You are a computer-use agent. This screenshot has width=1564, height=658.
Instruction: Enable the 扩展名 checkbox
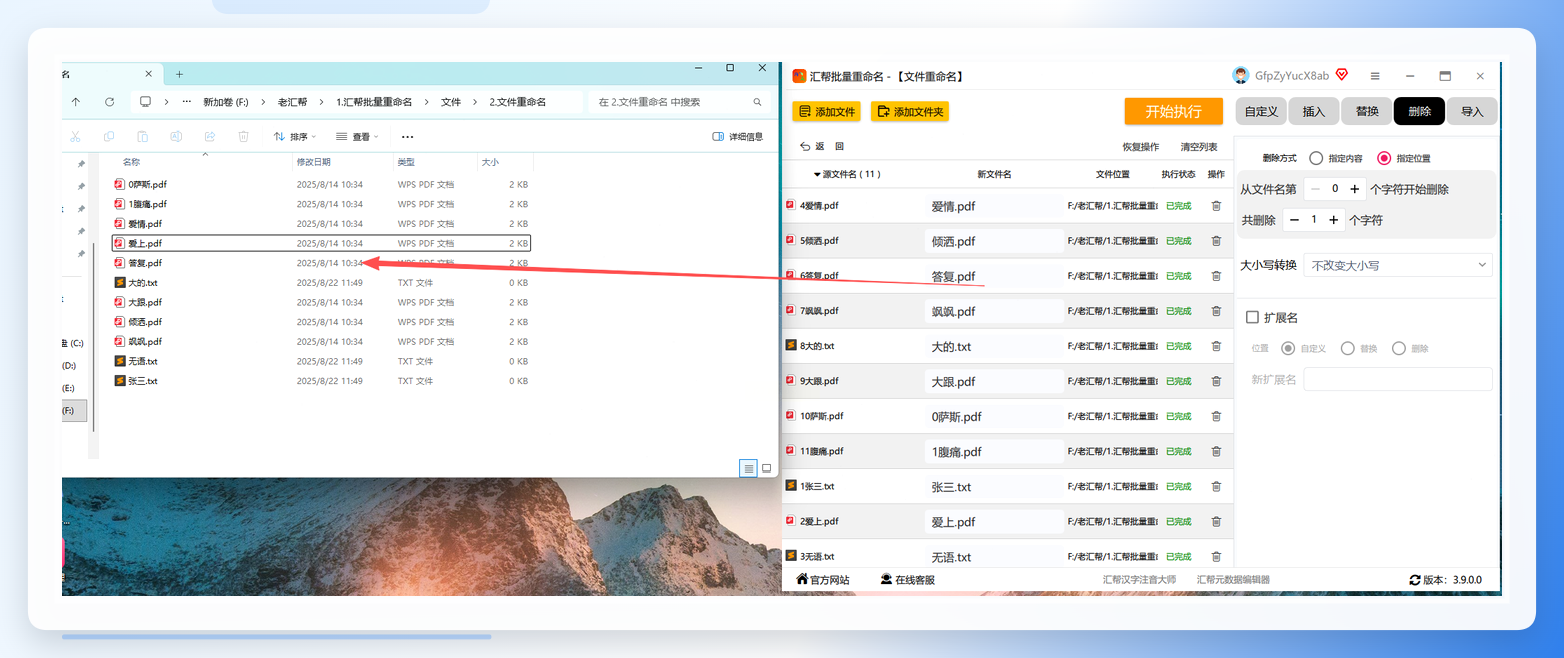1252,317
